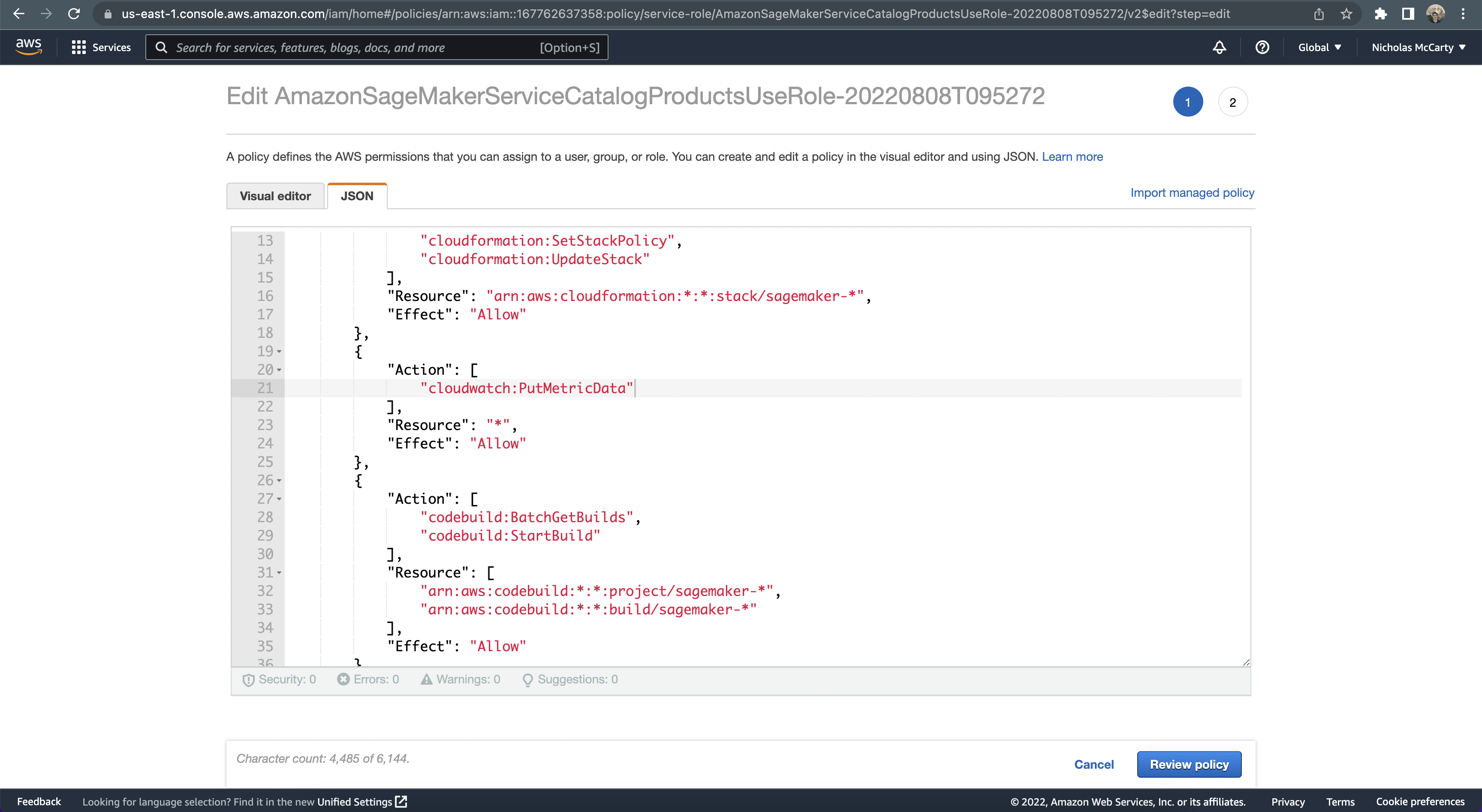Open the notifications bell
1482x812 pixels.
[1219, 47]
